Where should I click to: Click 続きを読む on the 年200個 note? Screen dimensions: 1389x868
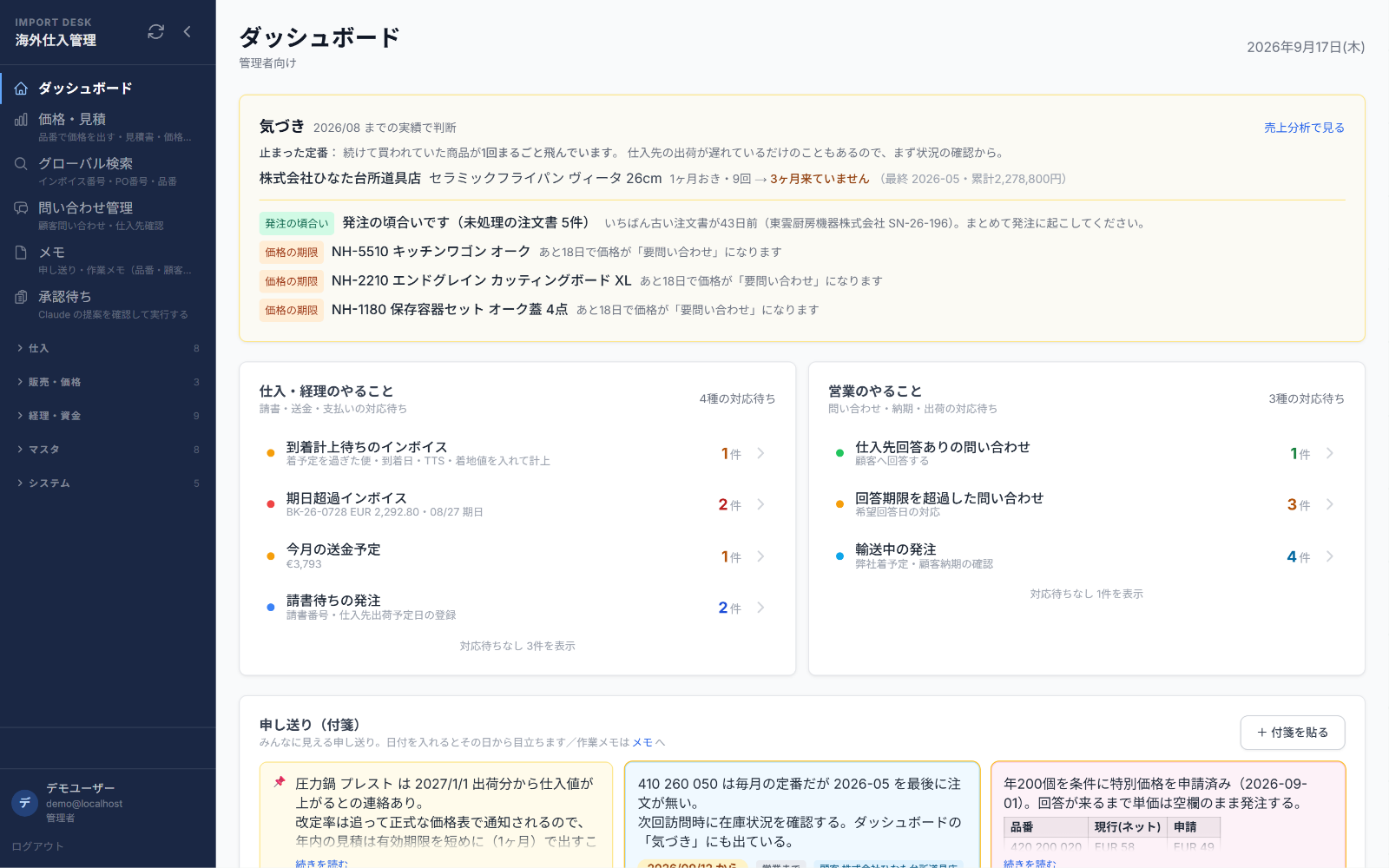[x=1030, y=864]
